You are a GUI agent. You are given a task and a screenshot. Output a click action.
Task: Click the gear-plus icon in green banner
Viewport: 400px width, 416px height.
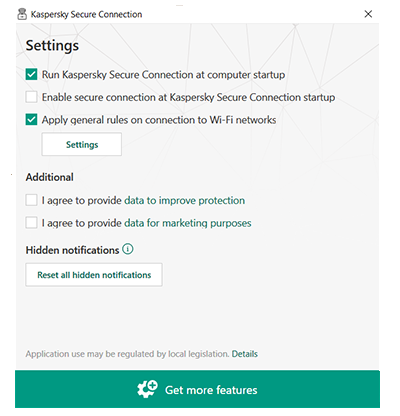pyautogui.click(x=147, y=389)
